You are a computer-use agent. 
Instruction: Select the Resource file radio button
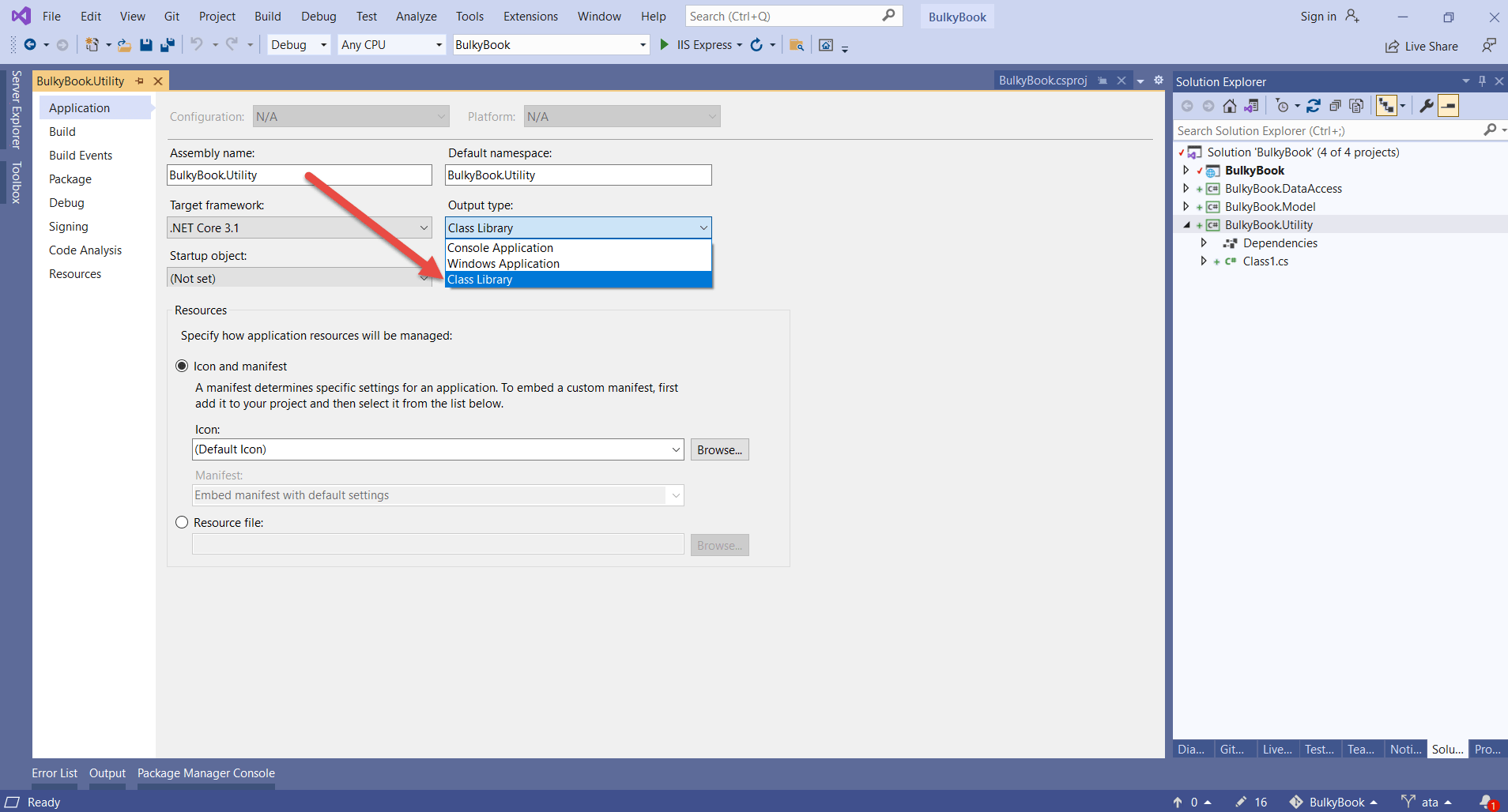tap(182, 522)
